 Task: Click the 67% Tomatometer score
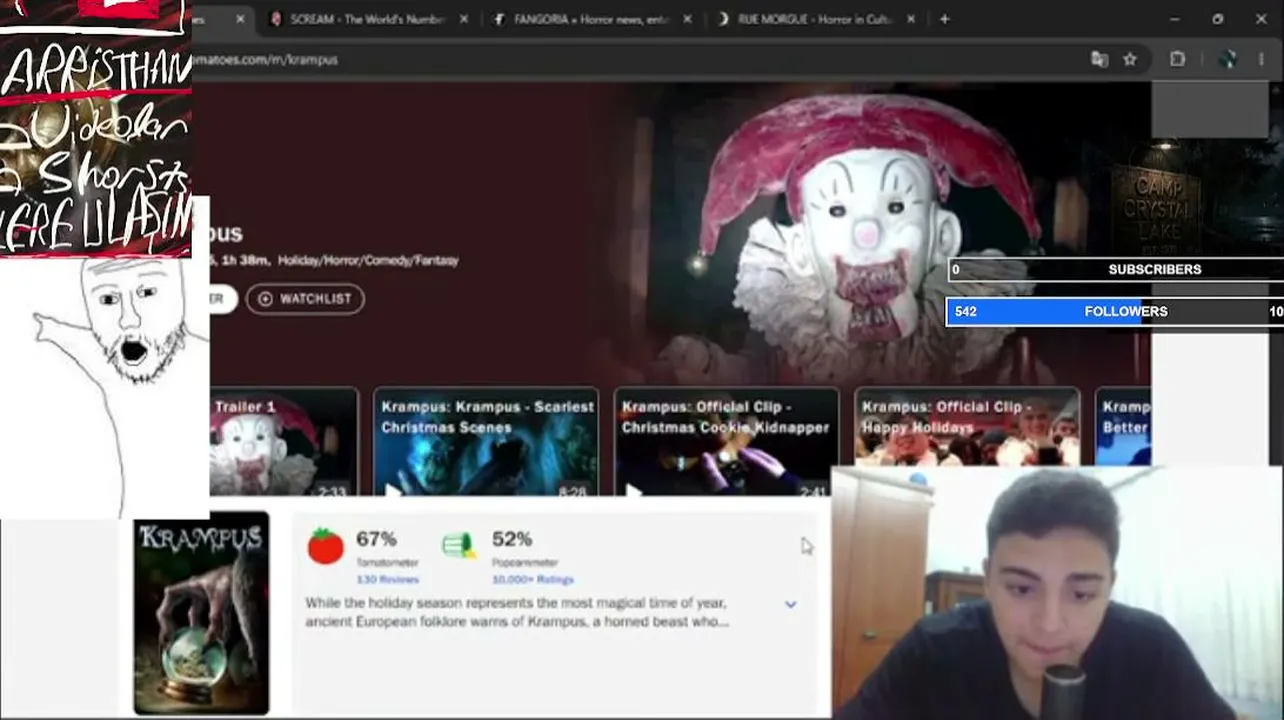point(376,539)
